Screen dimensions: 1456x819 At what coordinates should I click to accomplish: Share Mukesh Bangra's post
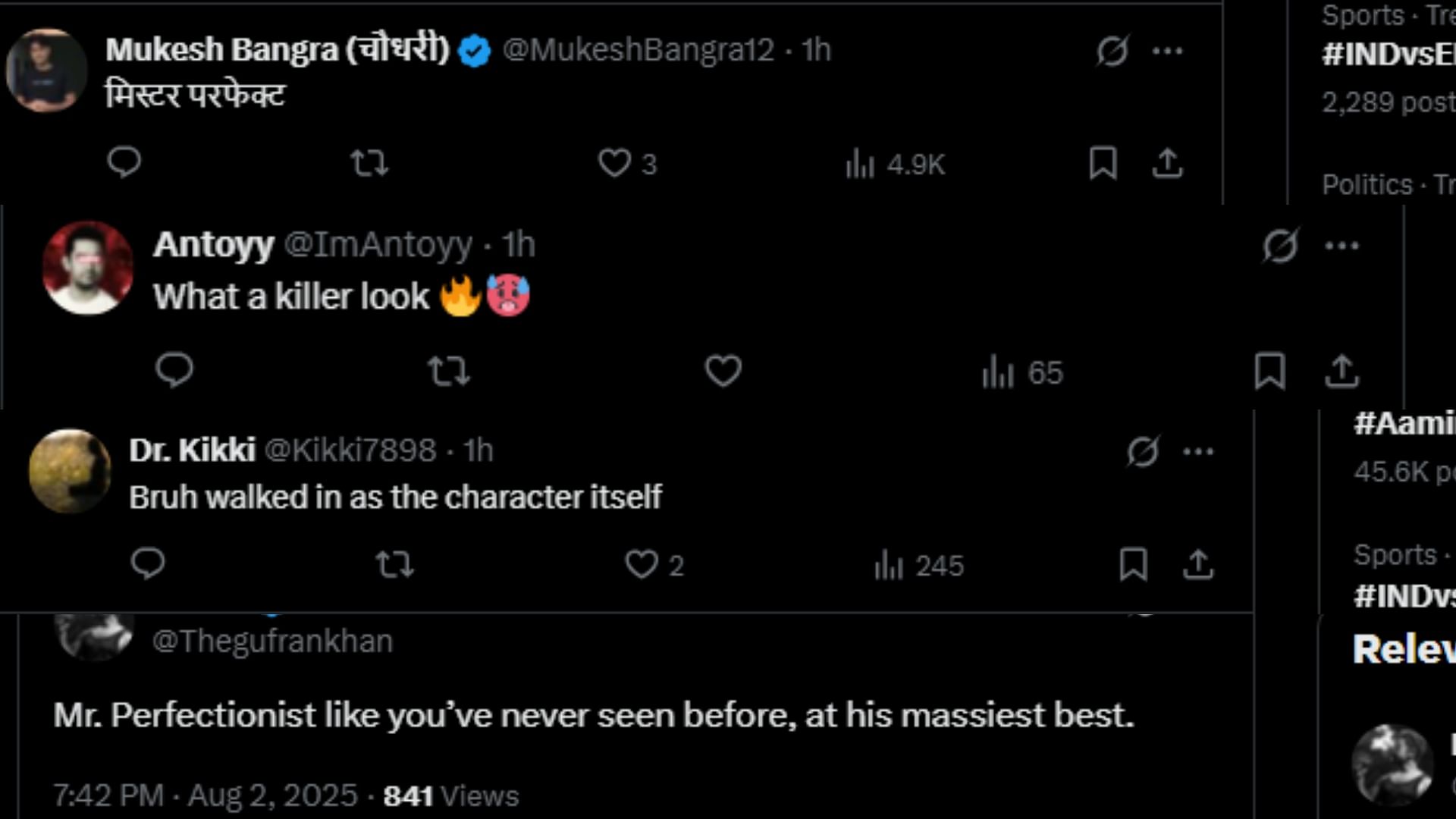click(1167, 163)
